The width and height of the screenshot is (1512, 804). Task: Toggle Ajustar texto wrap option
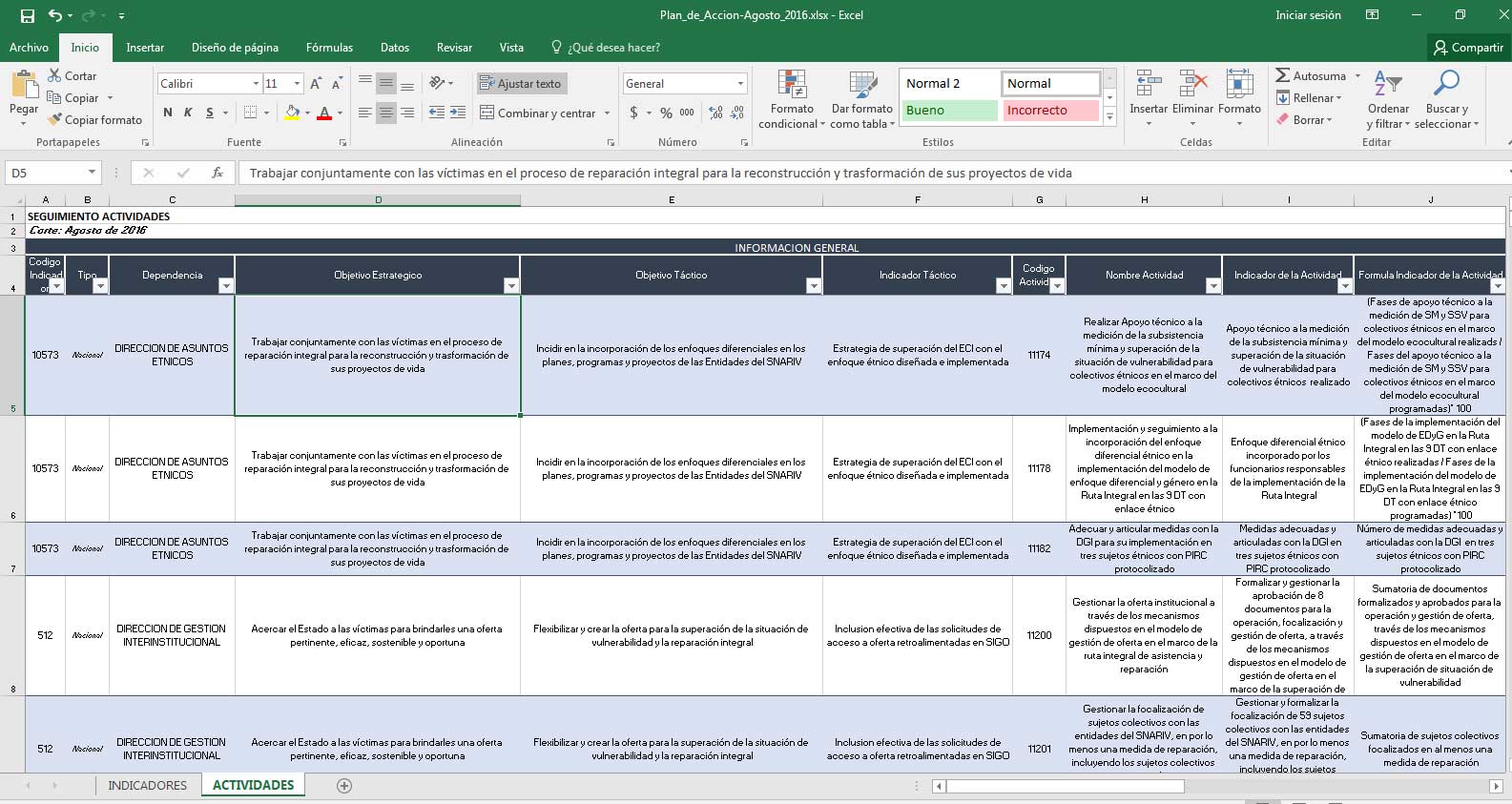pyautogui.click(x=521, y=84)
